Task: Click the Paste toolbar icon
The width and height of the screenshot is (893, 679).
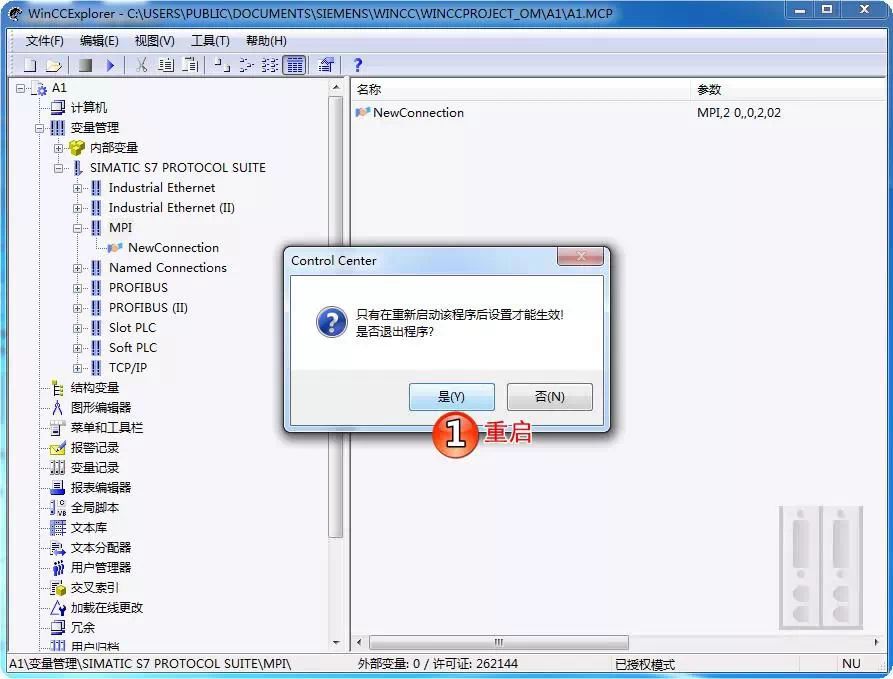Action: click(x=190, y=66)
